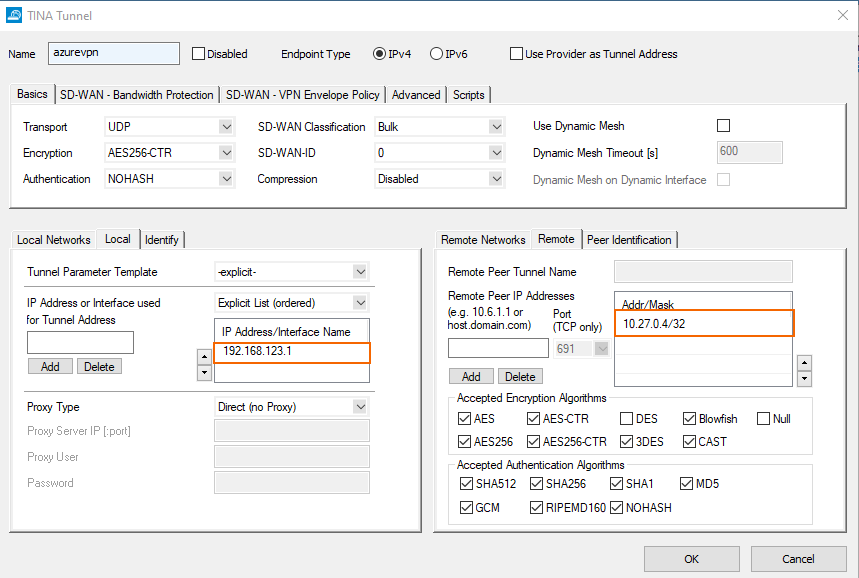
Task: Enable Use Dynamic Mesh checkbox
Action: tap(723, 125)
